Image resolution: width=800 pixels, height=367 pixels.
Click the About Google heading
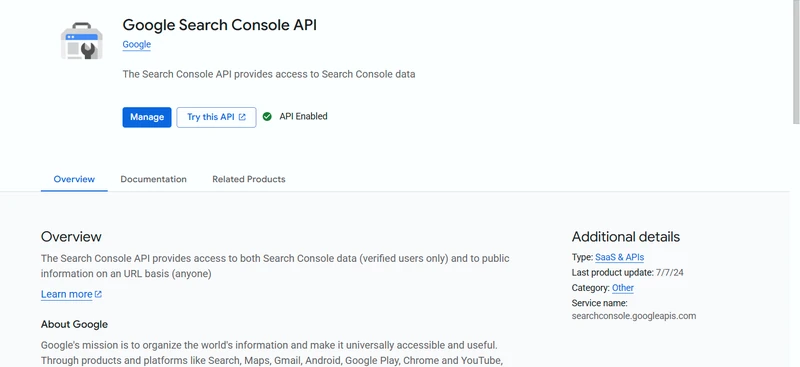[x=74, y=325]
